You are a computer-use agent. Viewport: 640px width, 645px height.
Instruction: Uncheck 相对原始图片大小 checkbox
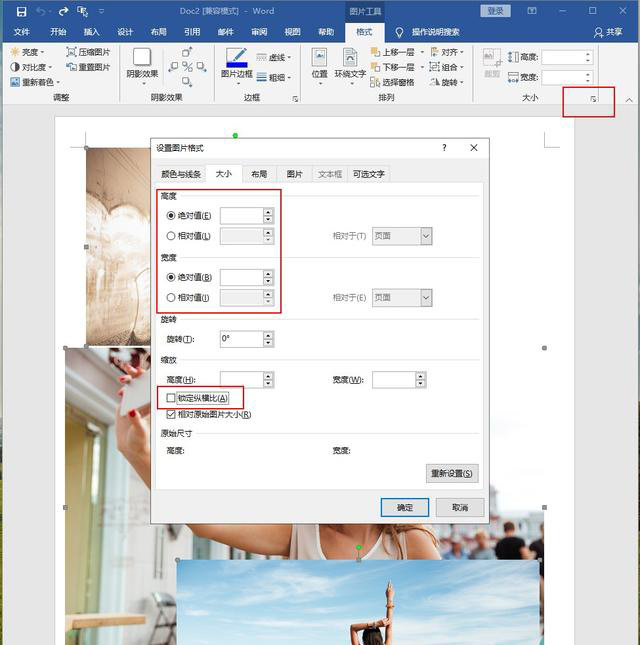pos(171,414)
